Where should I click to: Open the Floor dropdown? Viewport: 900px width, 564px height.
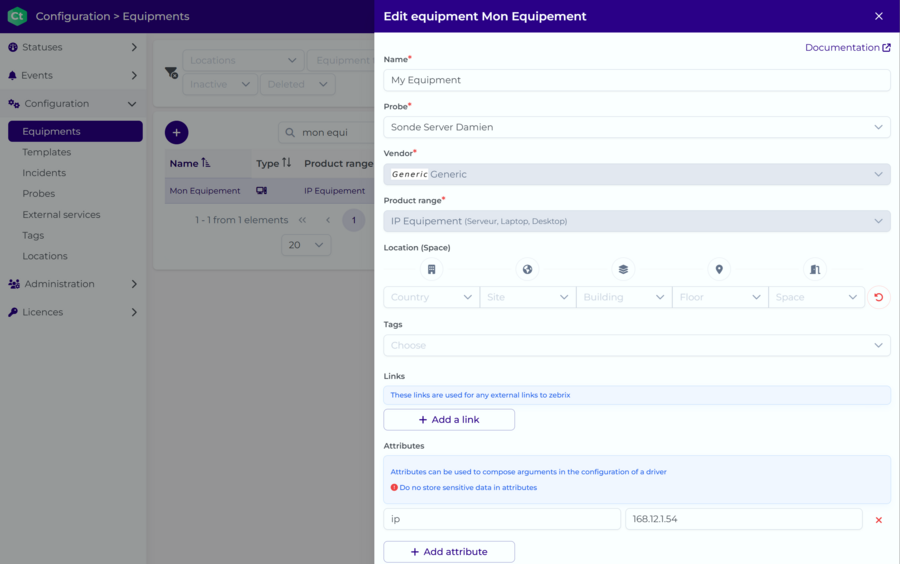coord(720,297)
